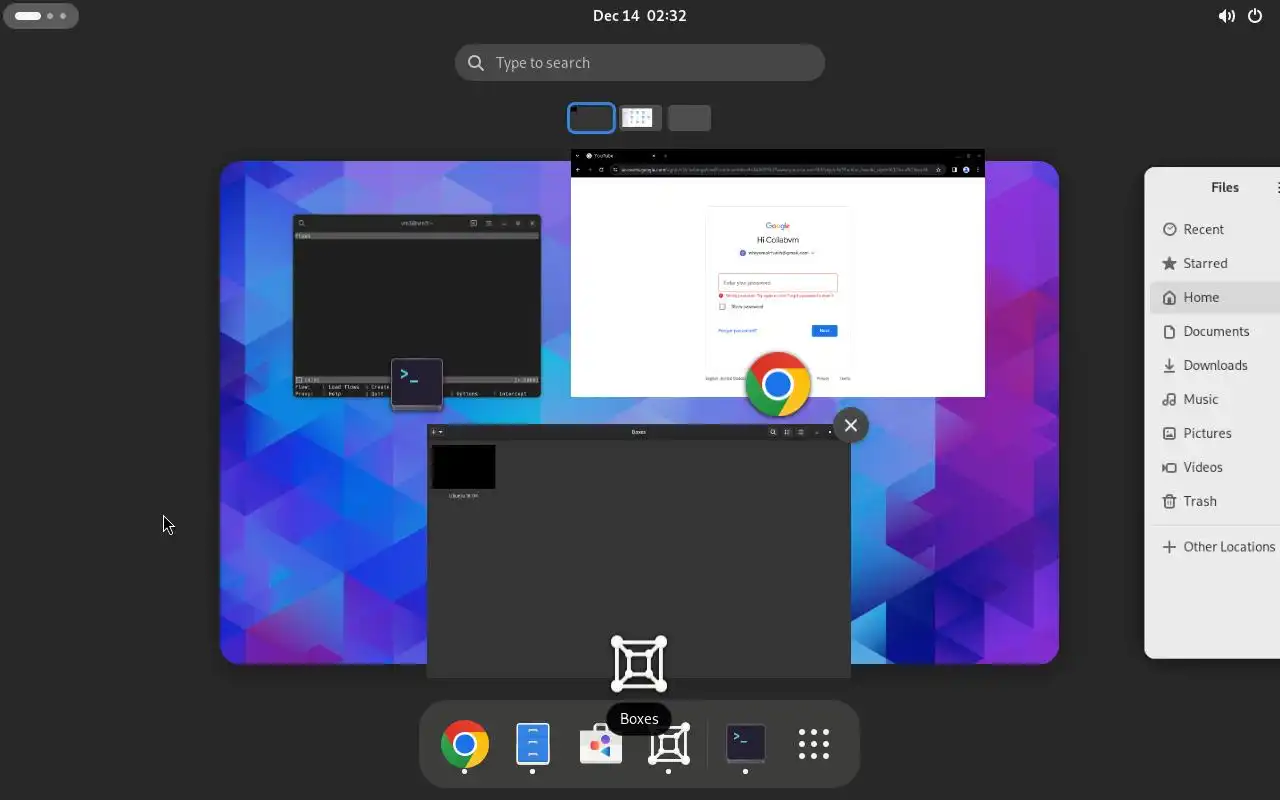Open system volume menu in top bar

(1226, 16)
